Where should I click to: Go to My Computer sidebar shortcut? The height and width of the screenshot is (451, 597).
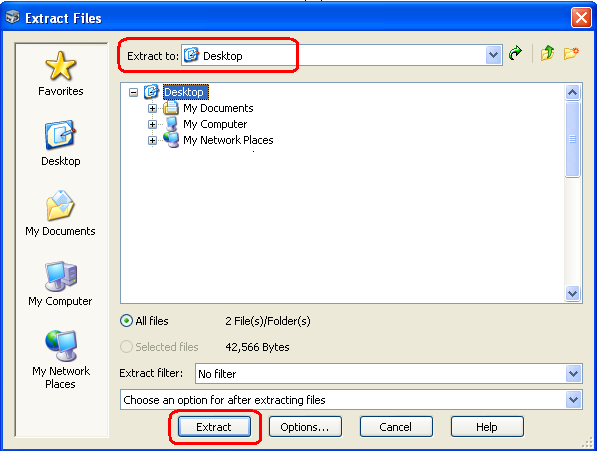tap(61, 284)
